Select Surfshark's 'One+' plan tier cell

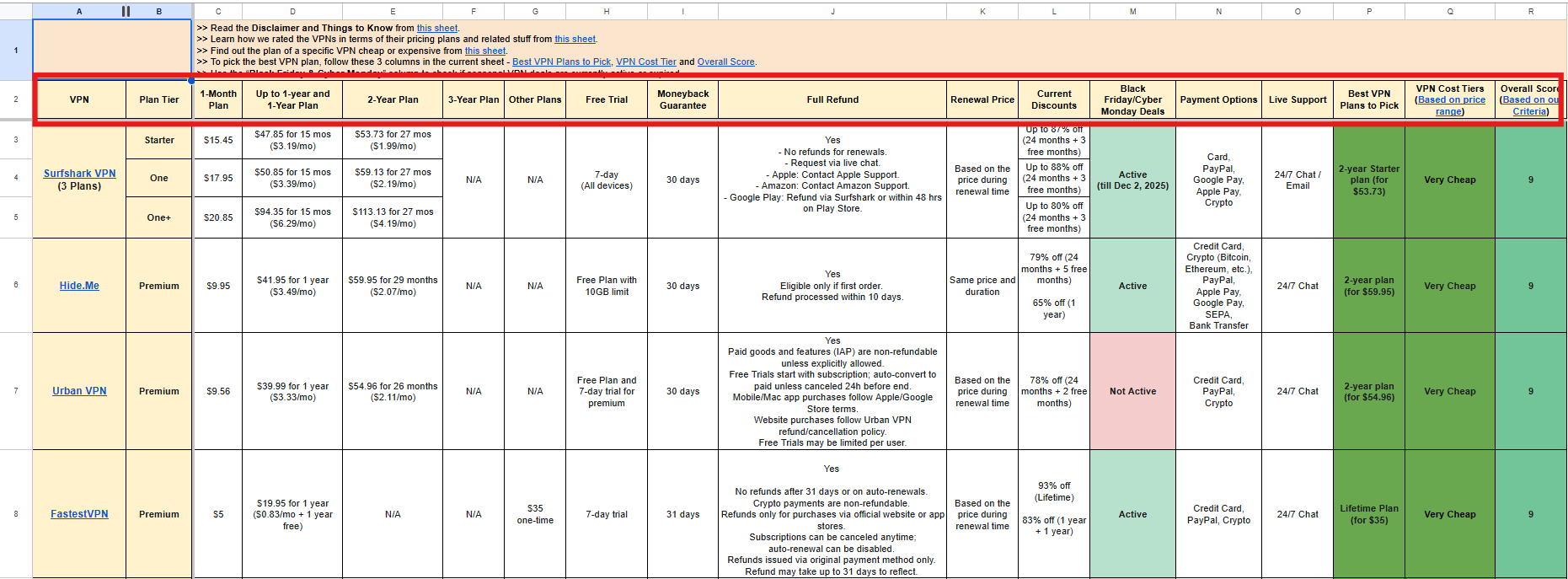[x=159, y=217]
